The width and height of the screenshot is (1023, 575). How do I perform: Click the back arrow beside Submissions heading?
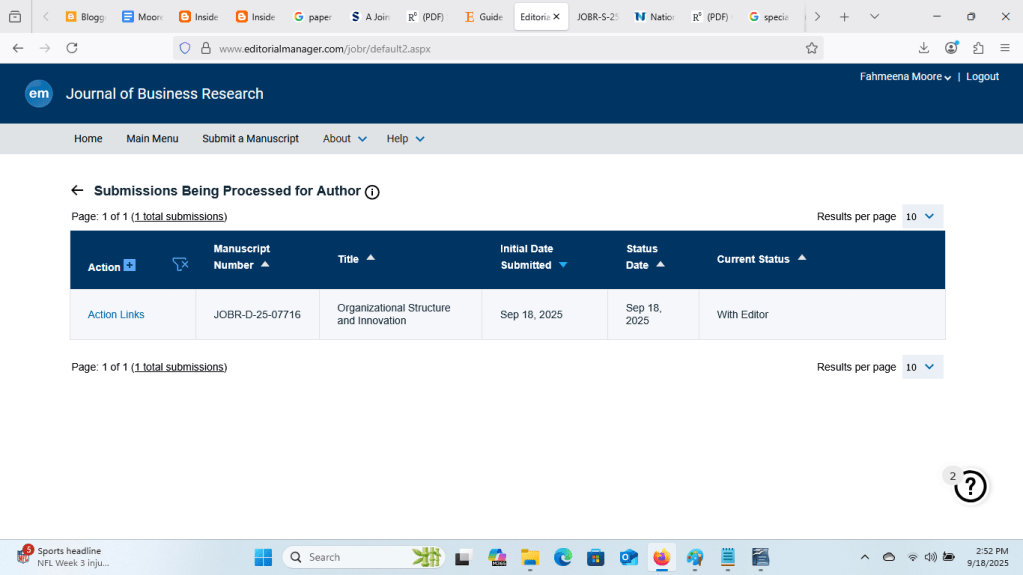(77, 191)
